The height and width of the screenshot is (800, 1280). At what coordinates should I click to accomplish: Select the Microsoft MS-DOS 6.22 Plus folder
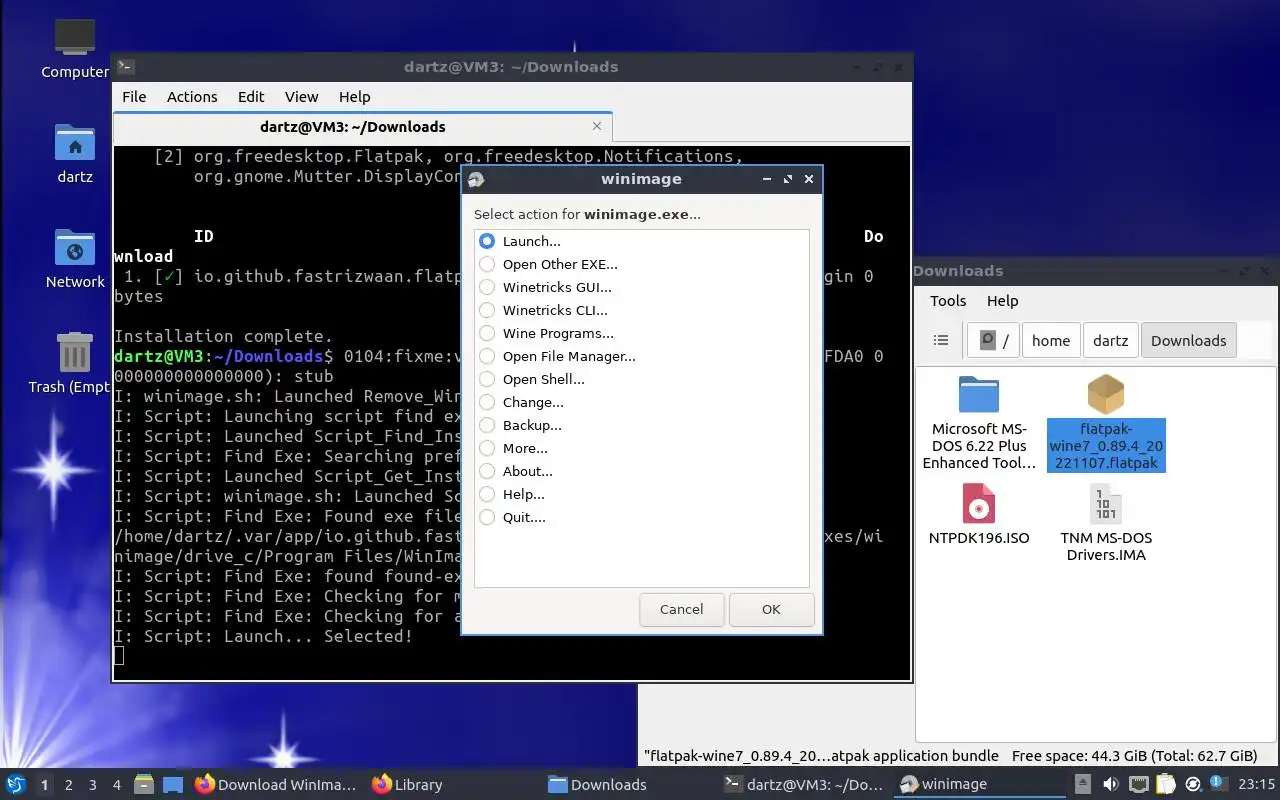[979, 423]
